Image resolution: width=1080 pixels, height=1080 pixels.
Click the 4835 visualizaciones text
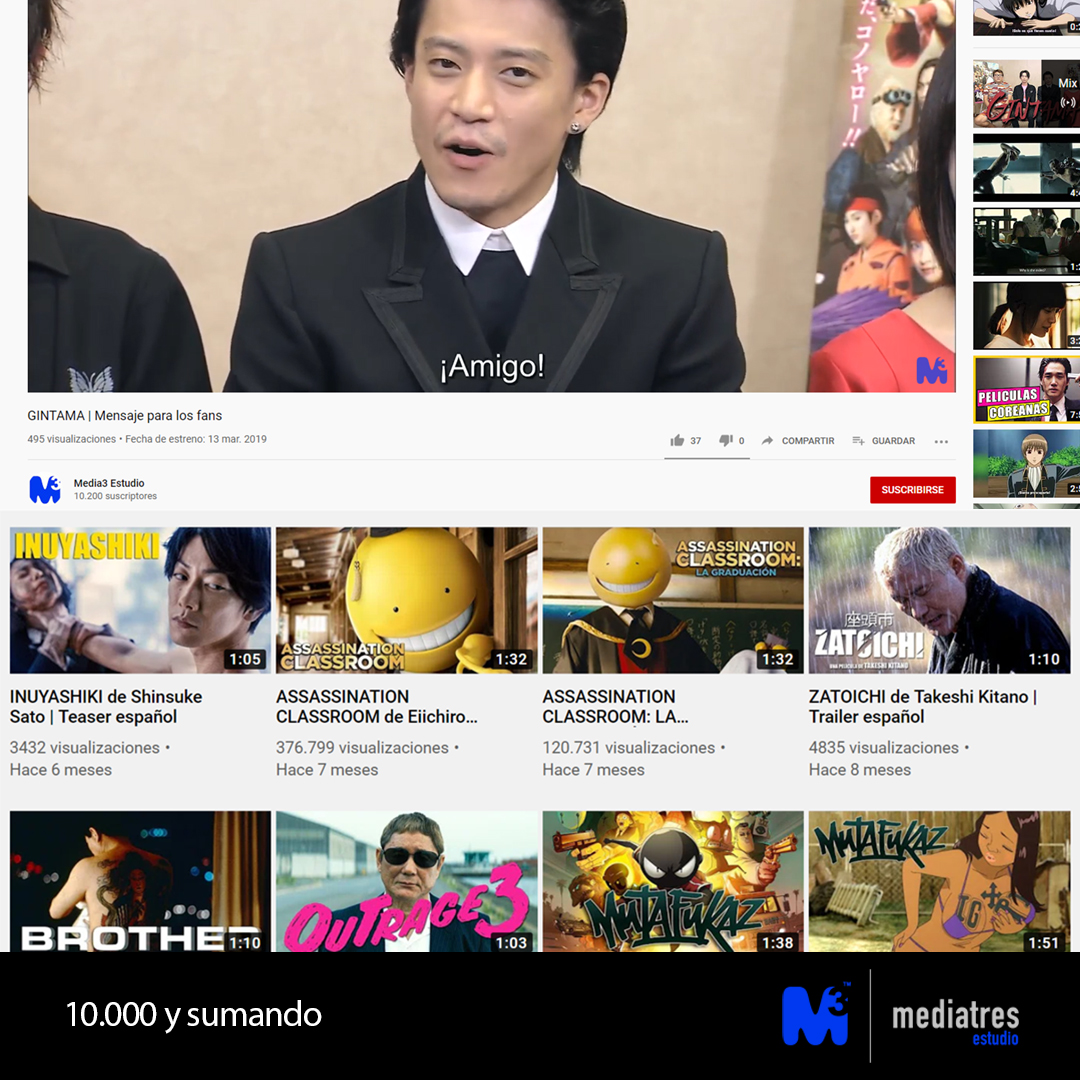point(884,747)
